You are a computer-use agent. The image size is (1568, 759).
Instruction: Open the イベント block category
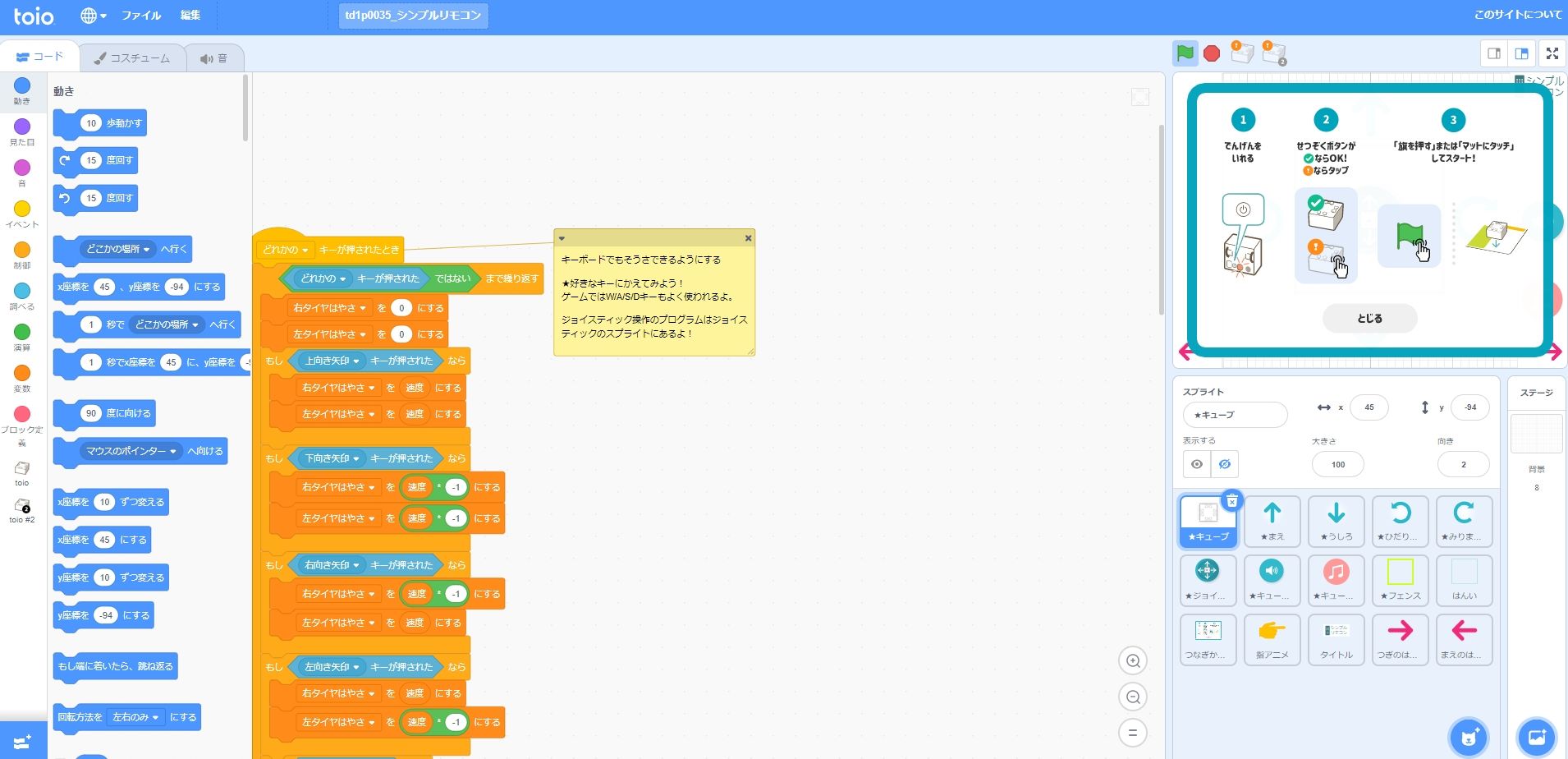pos(22,214)
